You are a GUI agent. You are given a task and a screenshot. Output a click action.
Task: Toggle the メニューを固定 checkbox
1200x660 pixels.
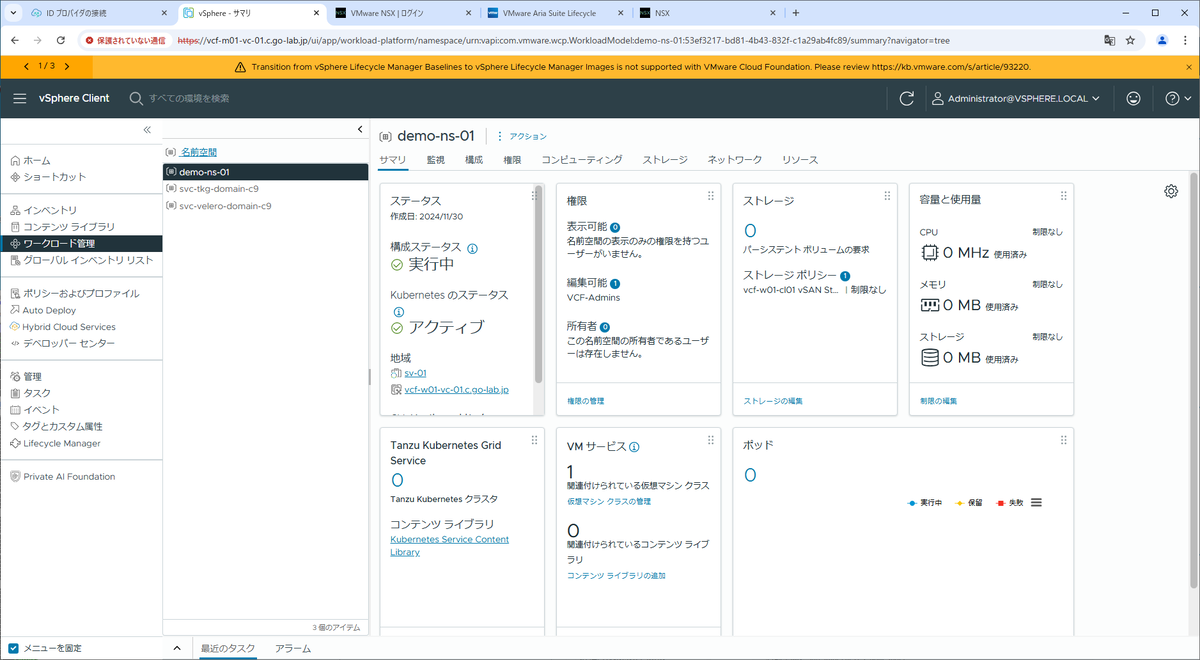pyautogui.click(x=13, y=648)
